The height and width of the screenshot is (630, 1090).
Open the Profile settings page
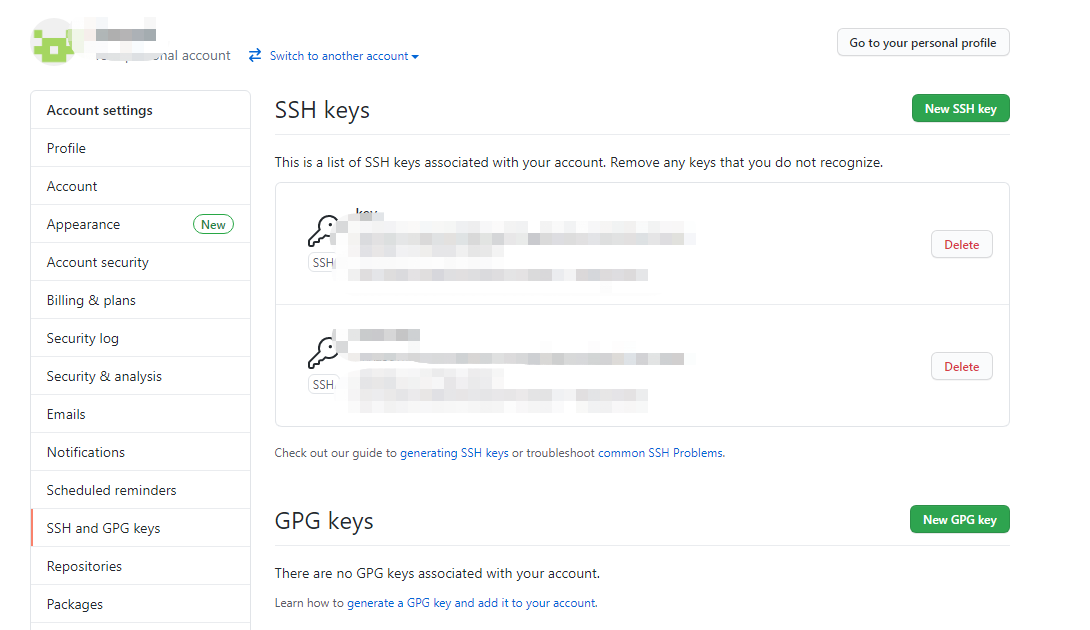[66, 148]
